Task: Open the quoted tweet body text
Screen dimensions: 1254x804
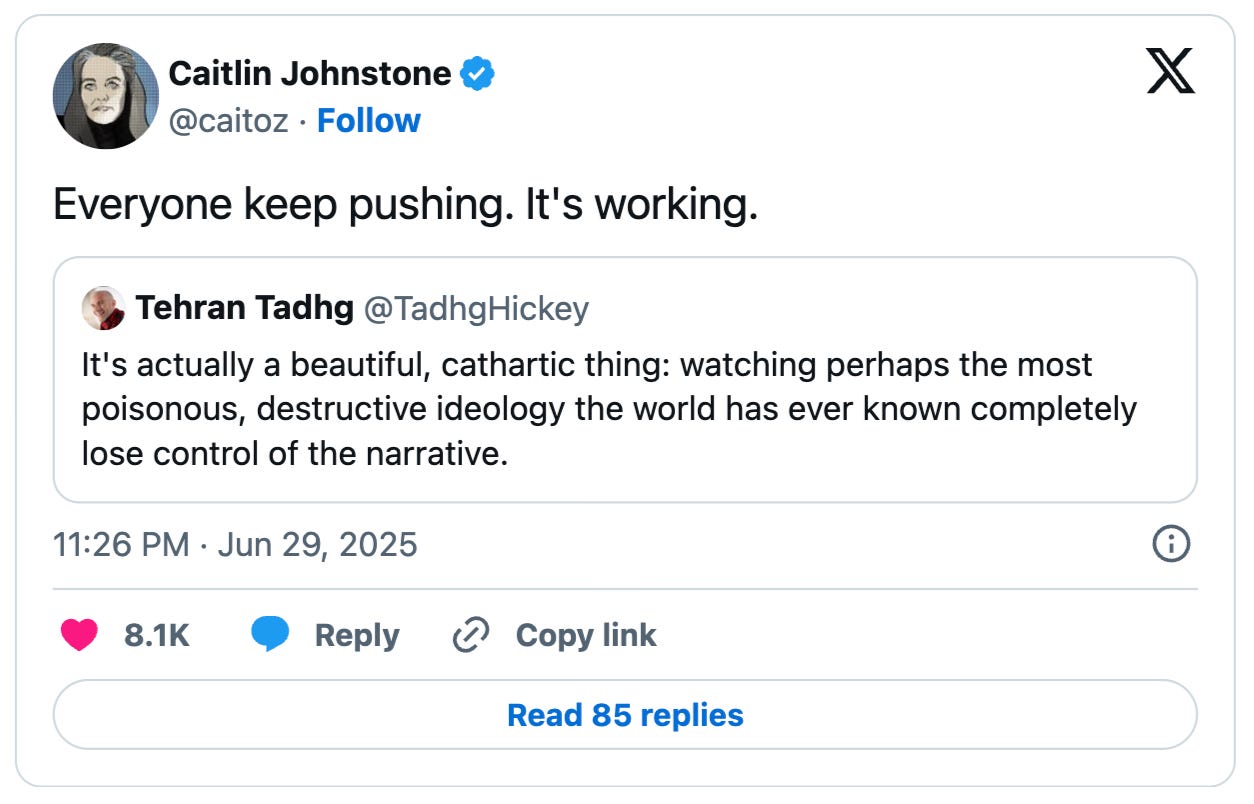Action: click(608, 409)
